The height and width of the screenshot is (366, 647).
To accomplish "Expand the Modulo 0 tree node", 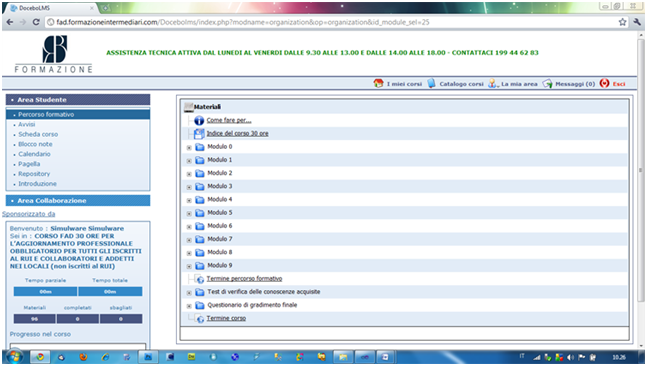I will point(189,148).
